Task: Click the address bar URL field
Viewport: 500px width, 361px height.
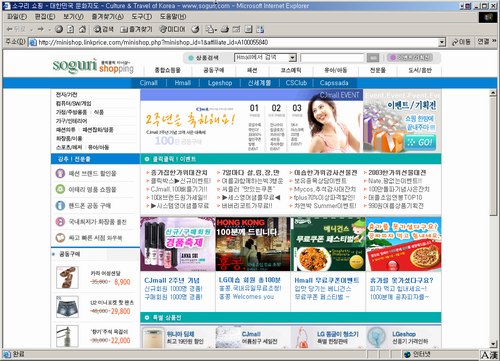Action: (238, 42)
